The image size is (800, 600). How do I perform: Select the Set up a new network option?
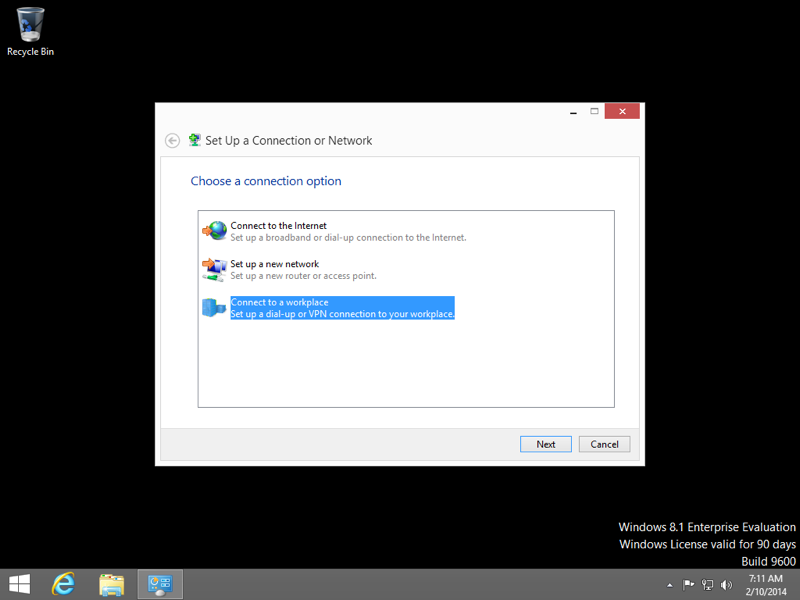289,269
